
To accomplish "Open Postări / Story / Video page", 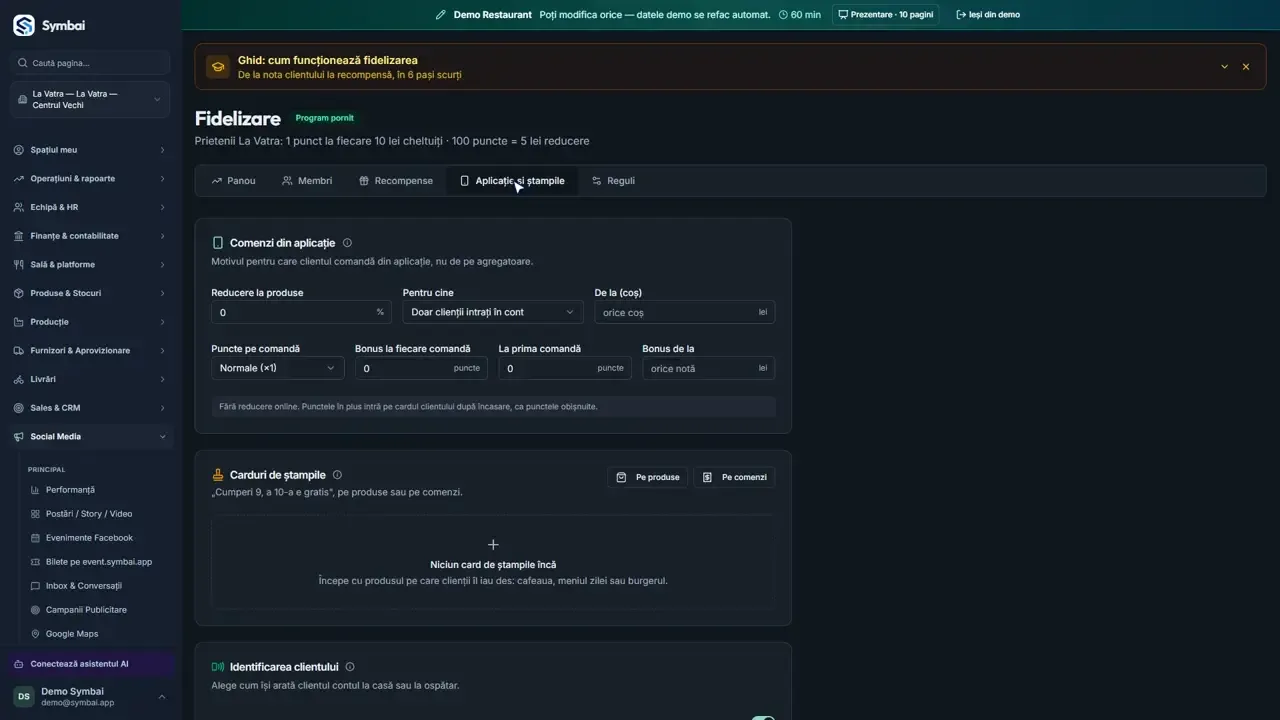I will click(89, 514).
